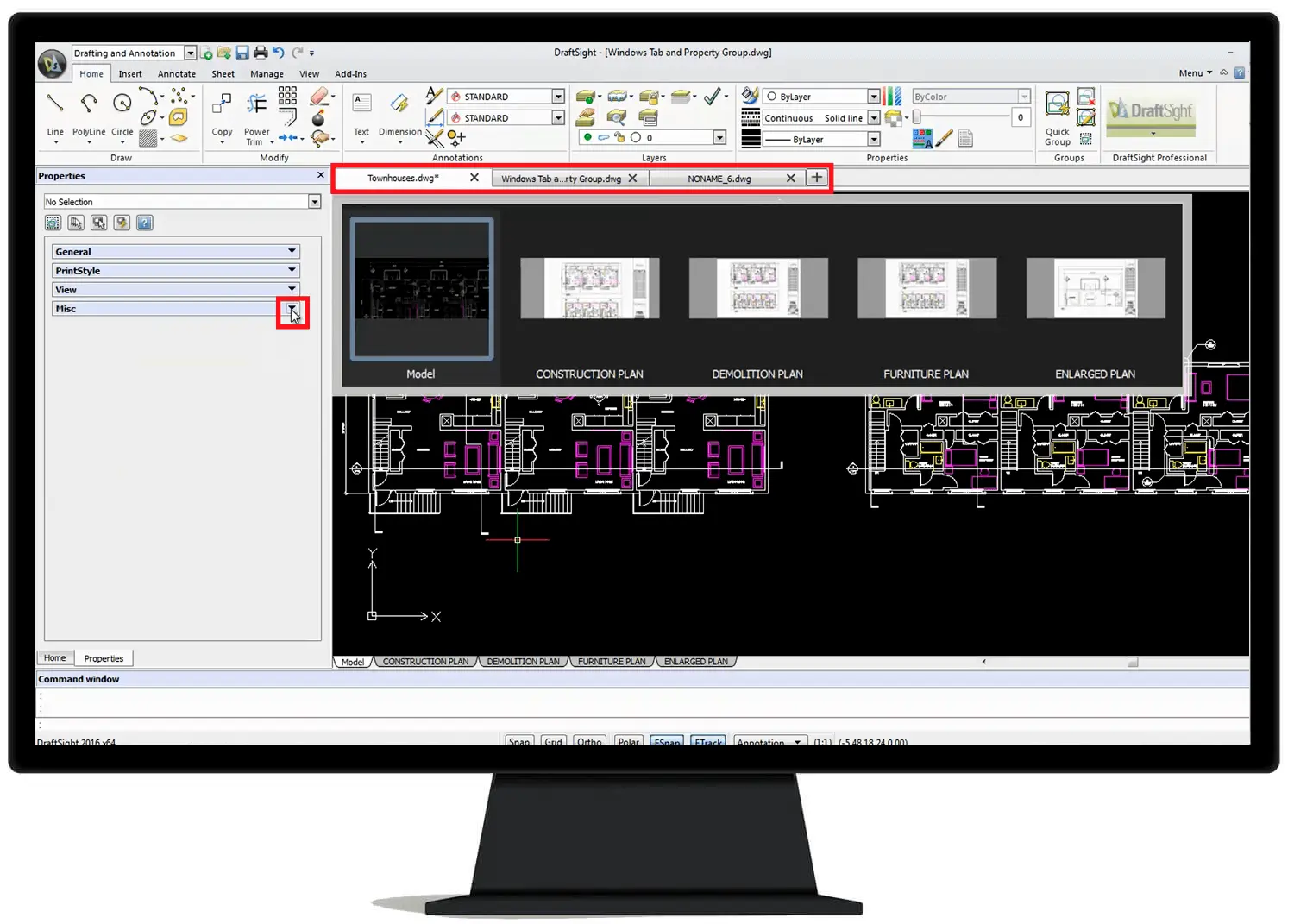Open the Menu button at top right

point(1195,73)
